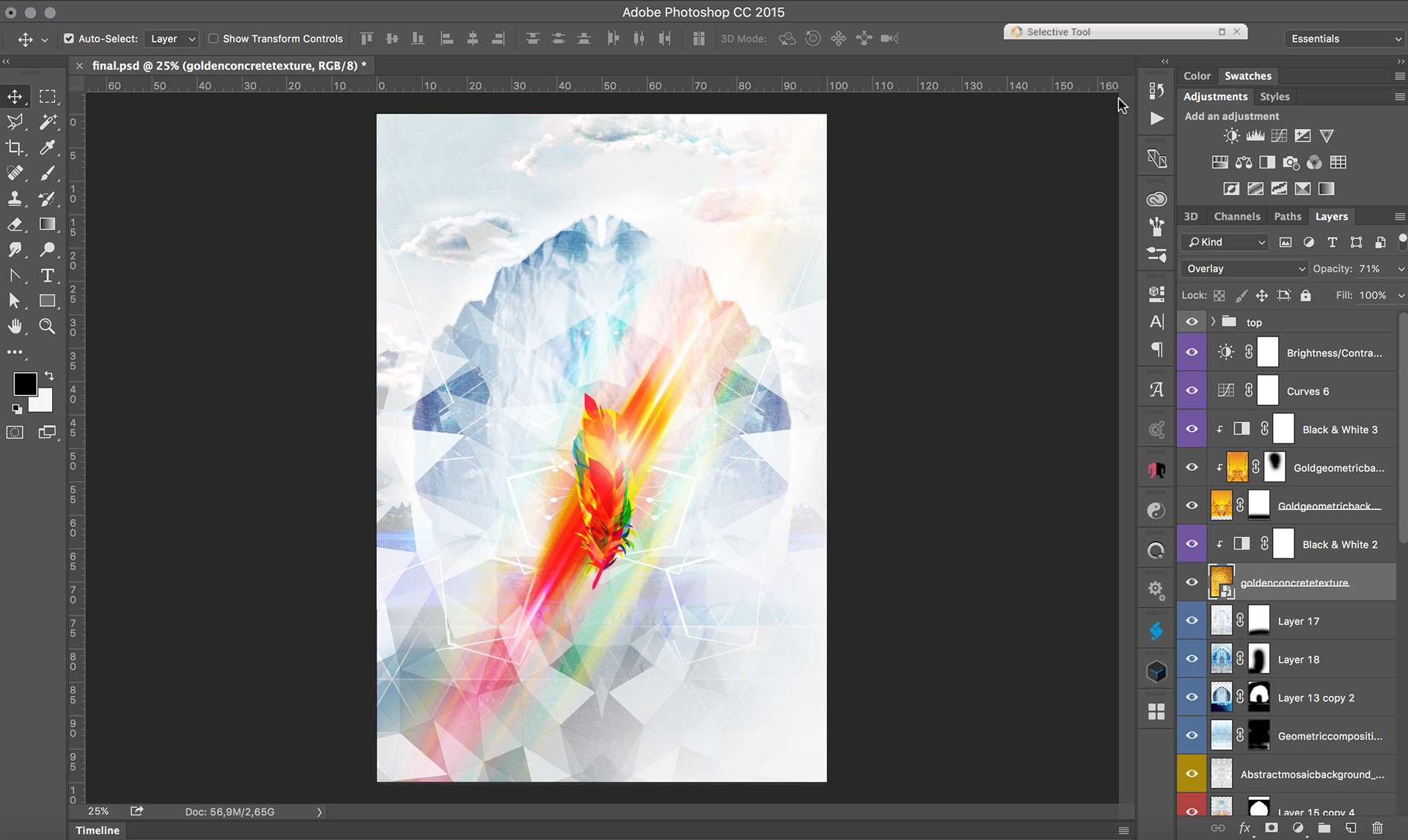
Task: Select the Move tool
Action: (15, 96)
